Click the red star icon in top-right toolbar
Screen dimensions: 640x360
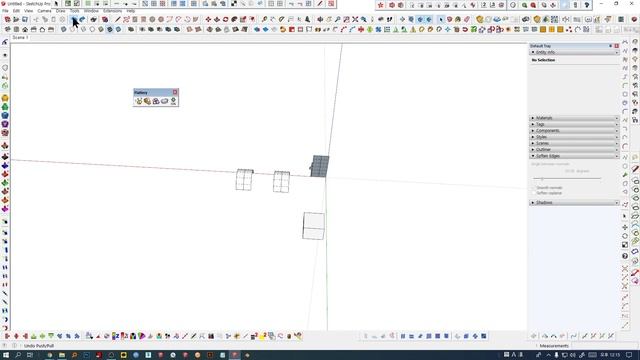coord(381,5)
